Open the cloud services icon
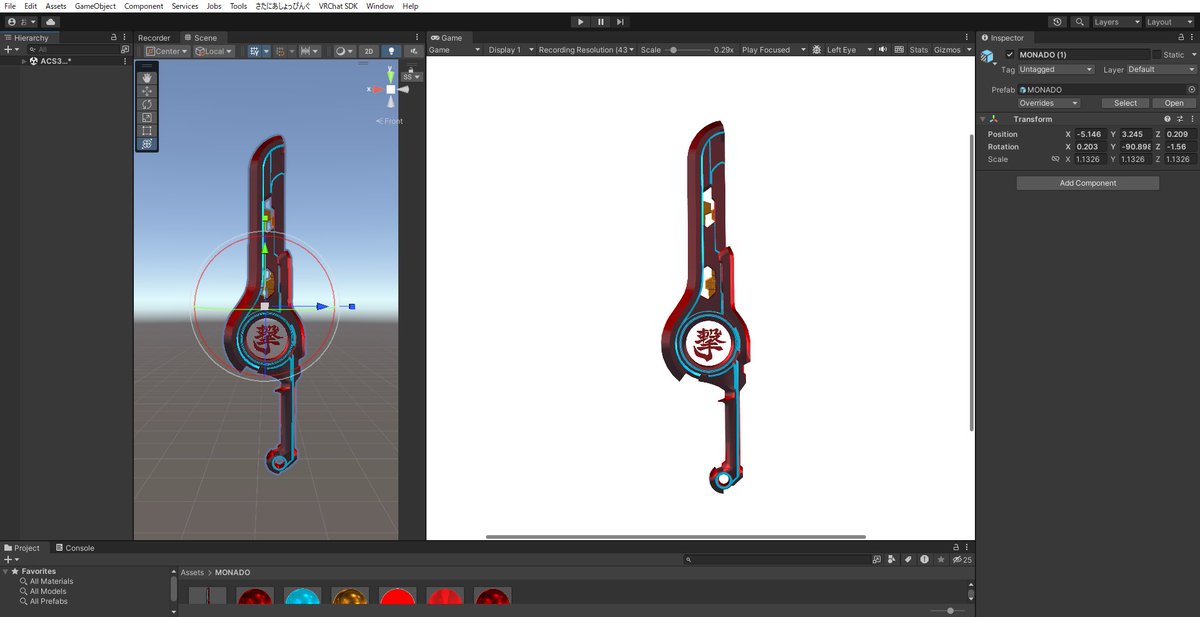 click(51, 21)
